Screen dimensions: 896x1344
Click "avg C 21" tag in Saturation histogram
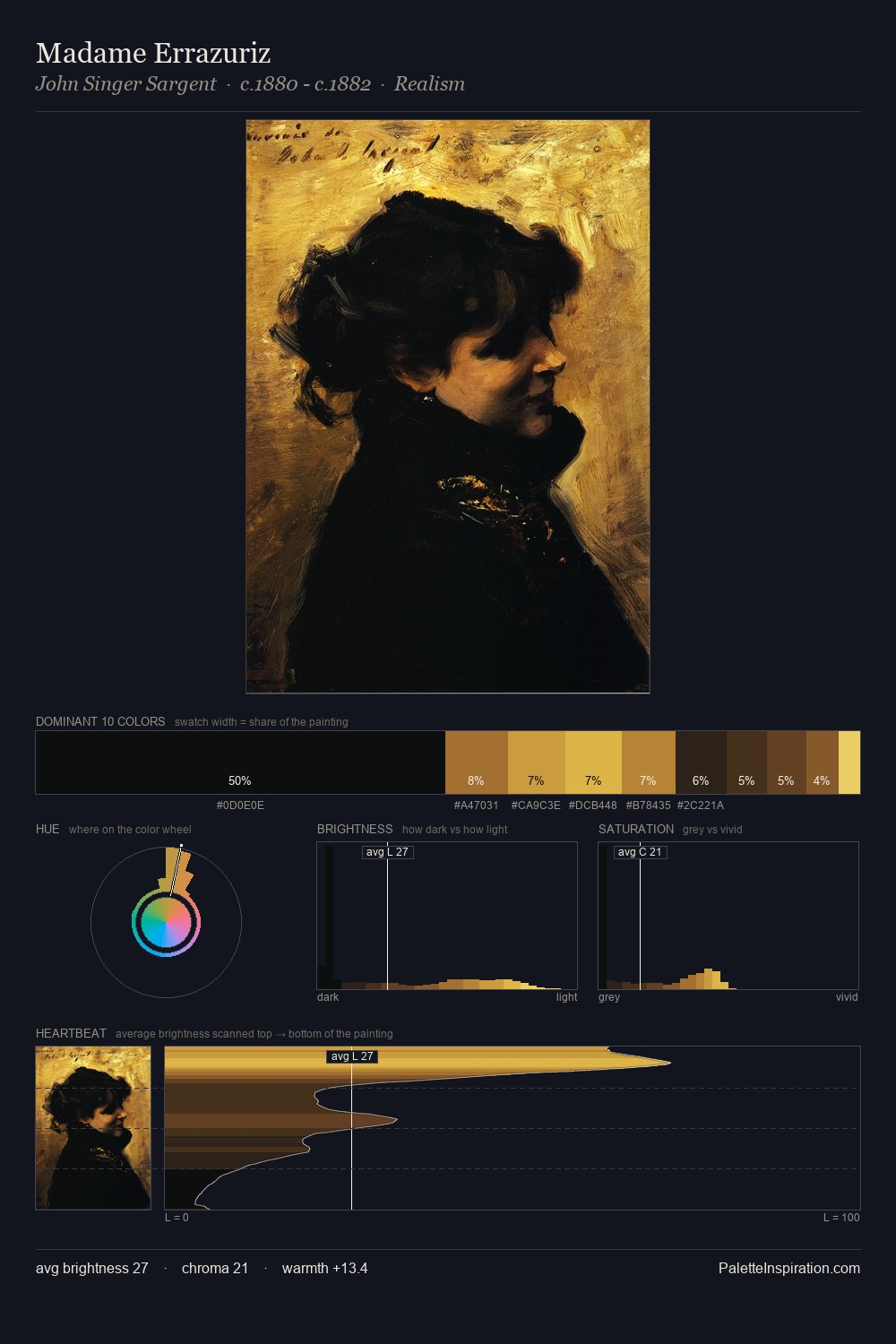click(x=640, y=852)
